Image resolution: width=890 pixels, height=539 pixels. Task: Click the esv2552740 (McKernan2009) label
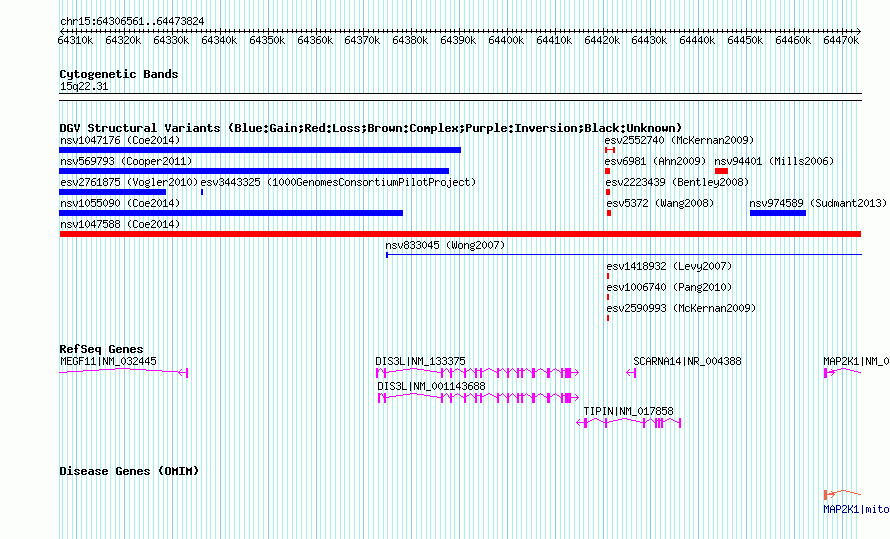click(679, 140)
